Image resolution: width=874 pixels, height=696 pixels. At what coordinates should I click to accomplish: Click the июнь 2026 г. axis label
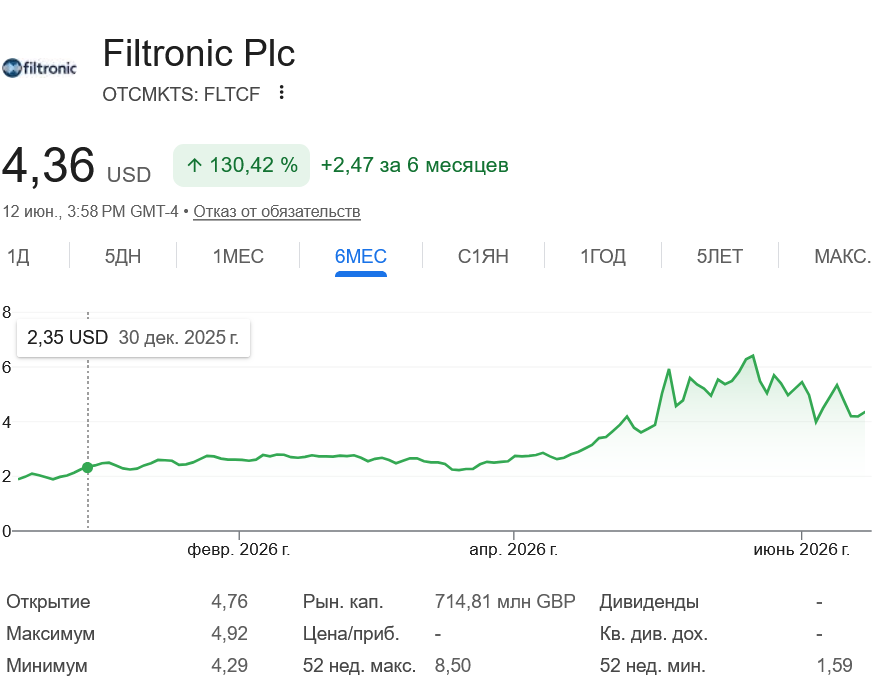pyautogui.click(x=802, y=549)
